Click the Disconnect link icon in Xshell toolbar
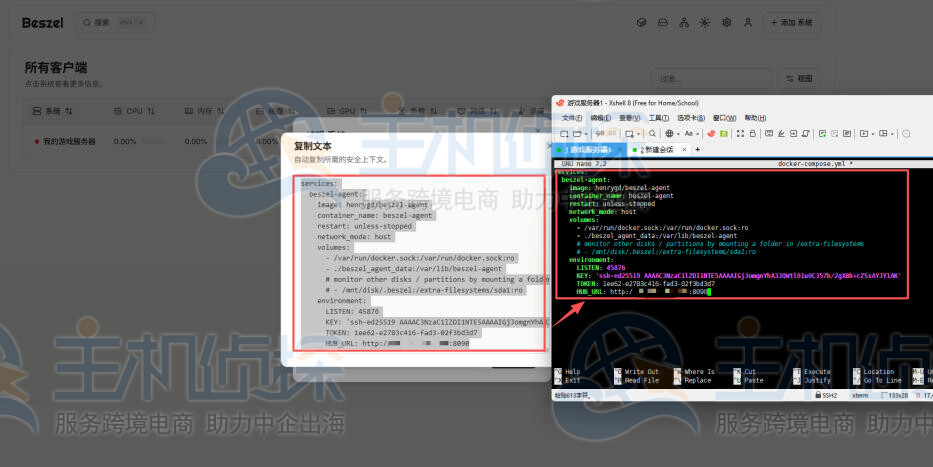This screenshot has height=467, width=933. tap(612, 133)
